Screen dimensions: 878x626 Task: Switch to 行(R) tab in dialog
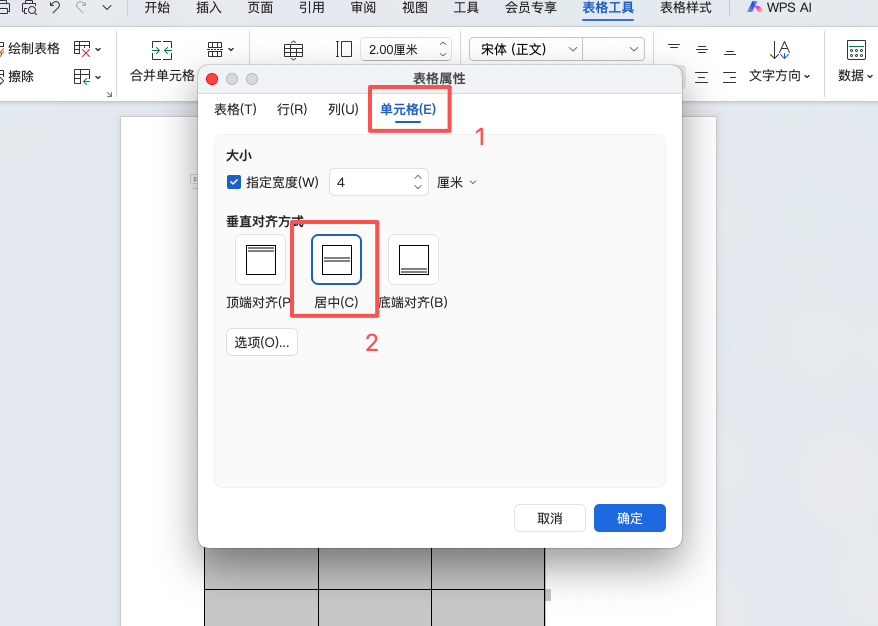pyautogui.click(x=292, y=109)
